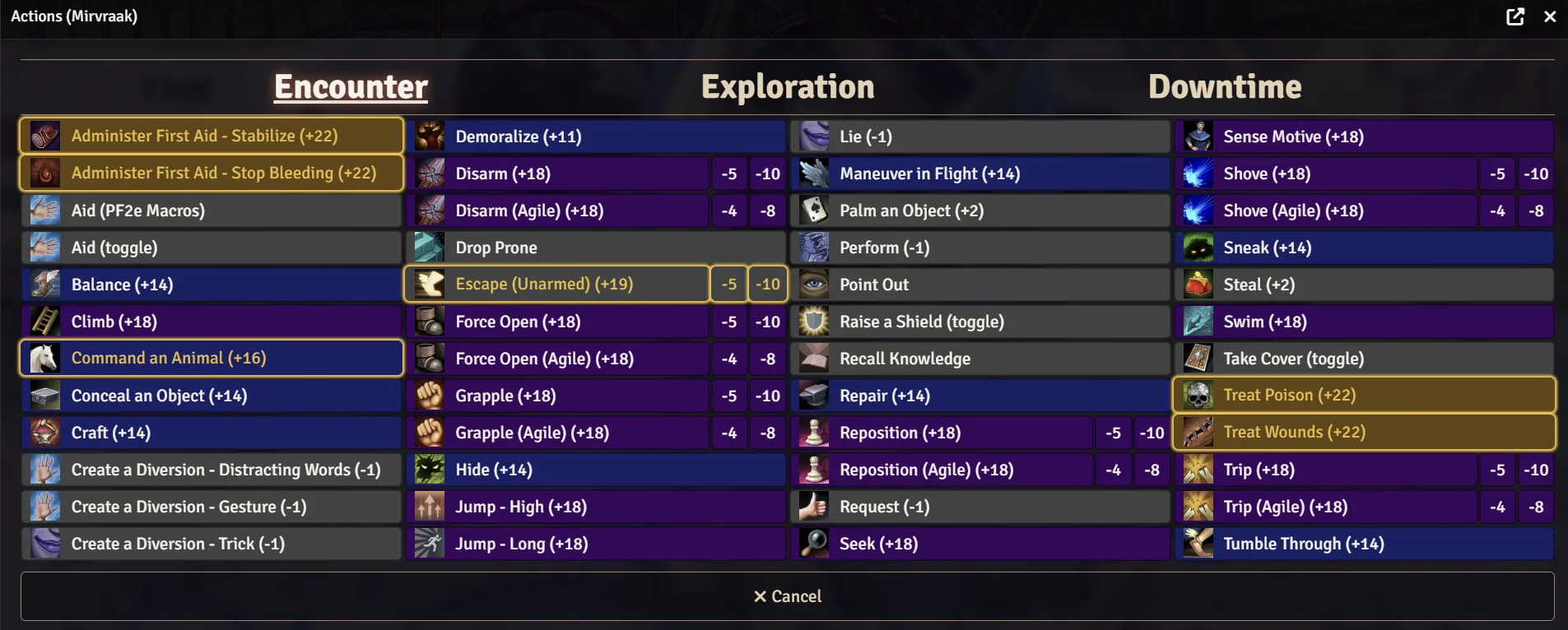Image resolution: width=1568 pixels, height=630 pixels.
Task: Roll Trip (Agile) with -8 penalty
Action: (x=1536, y=507)
